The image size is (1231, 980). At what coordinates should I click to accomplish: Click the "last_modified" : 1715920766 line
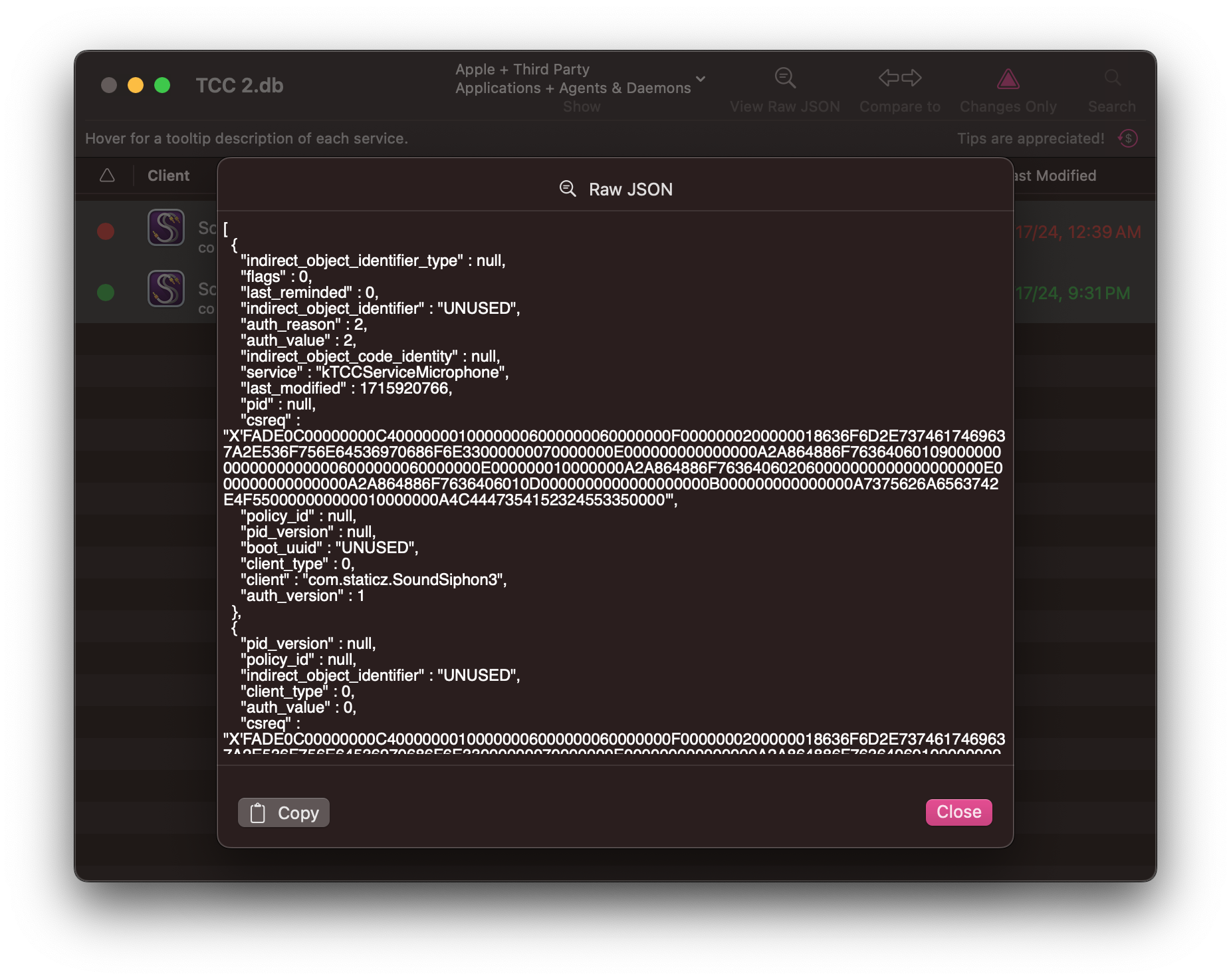346,388
